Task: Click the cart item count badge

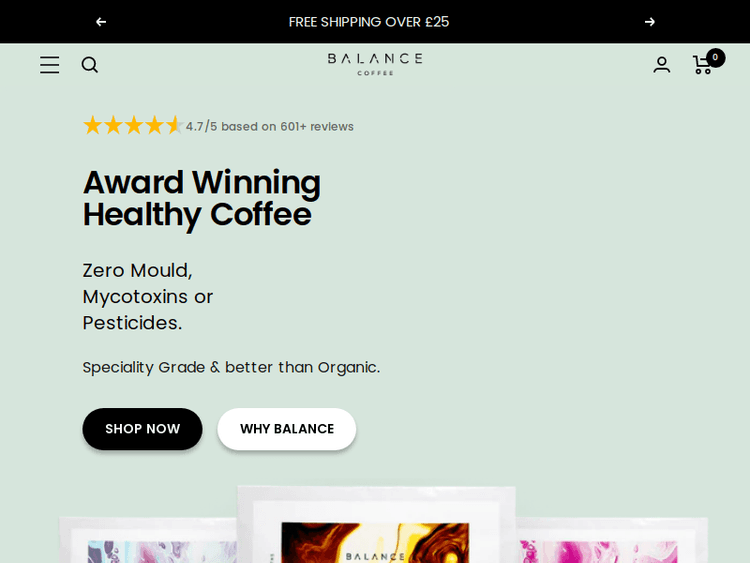Action: pyautogui.click(x=716, y=57)
